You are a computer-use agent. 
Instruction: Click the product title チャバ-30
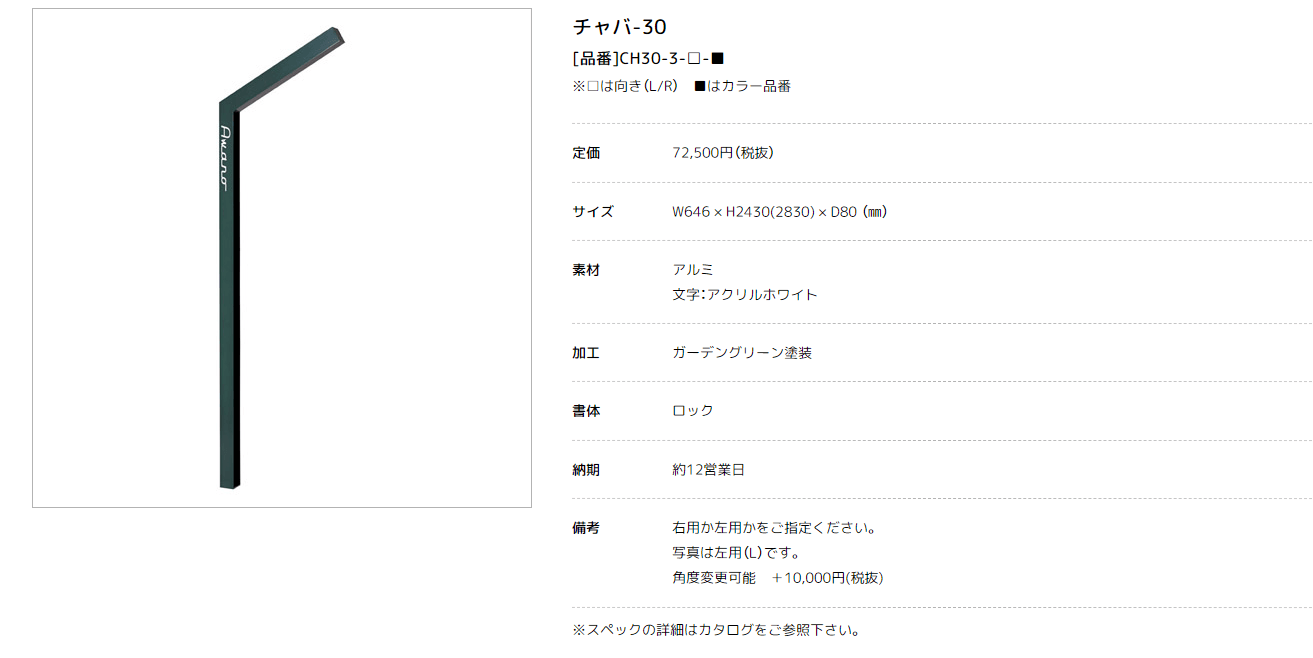point(619,27)
